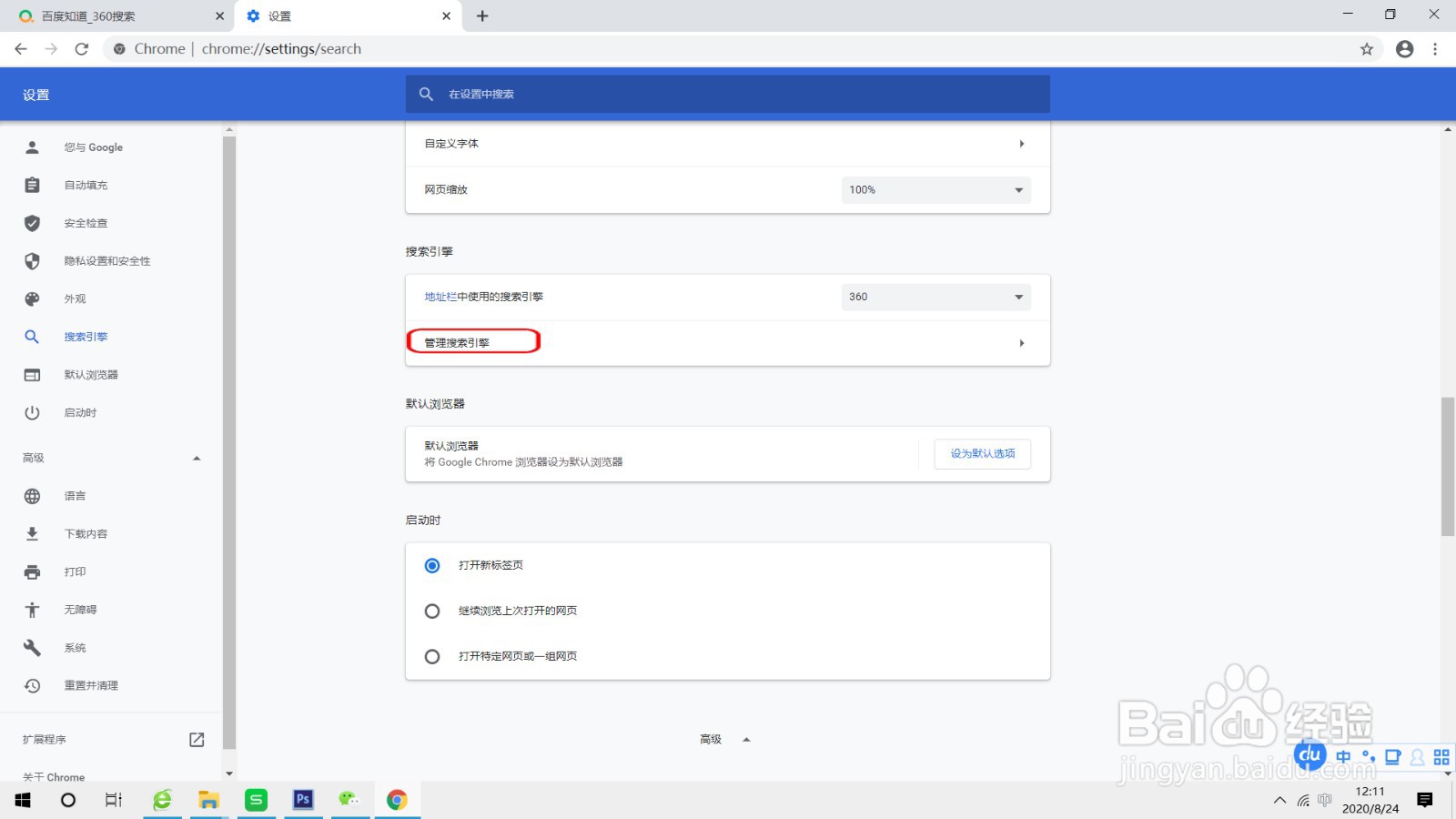The image size is (1456, 819).
Task: Open the 自动填充 settings from sidebar
Action: [84, 185]
